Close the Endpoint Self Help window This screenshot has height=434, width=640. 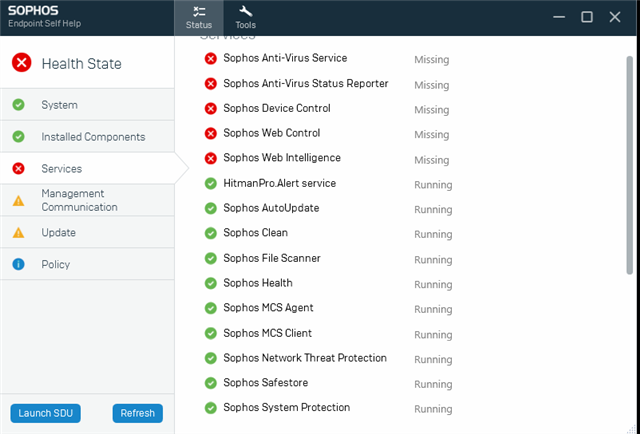coord(615,17)
